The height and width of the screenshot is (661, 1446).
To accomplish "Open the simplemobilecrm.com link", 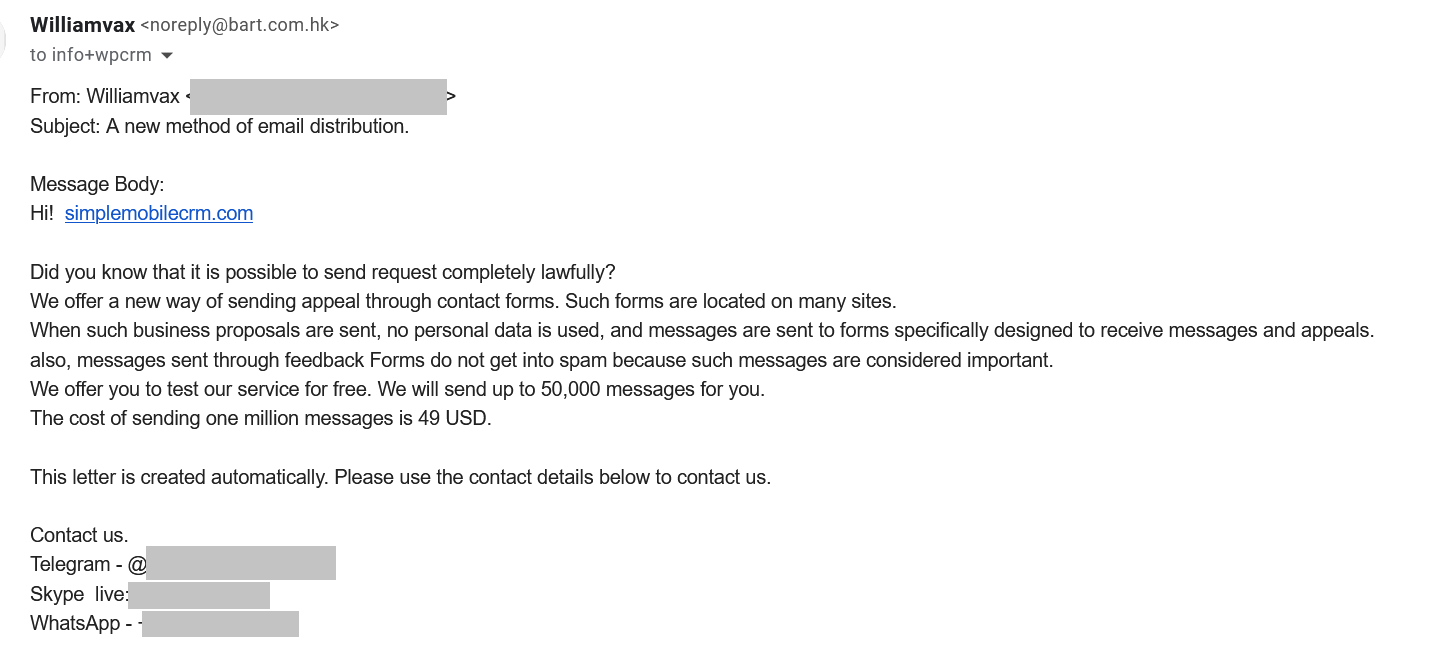I will pyautogui.click(x=159, y=213).
